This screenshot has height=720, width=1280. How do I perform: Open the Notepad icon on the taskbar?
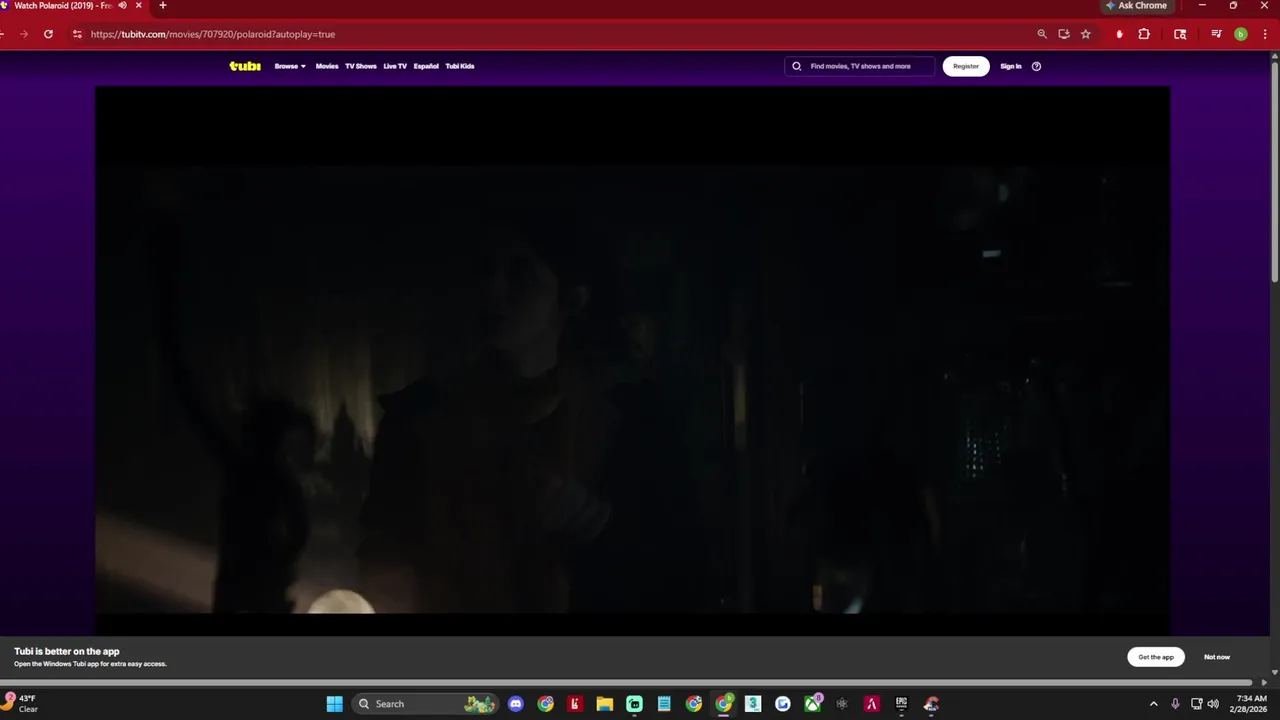coord(664,704)
